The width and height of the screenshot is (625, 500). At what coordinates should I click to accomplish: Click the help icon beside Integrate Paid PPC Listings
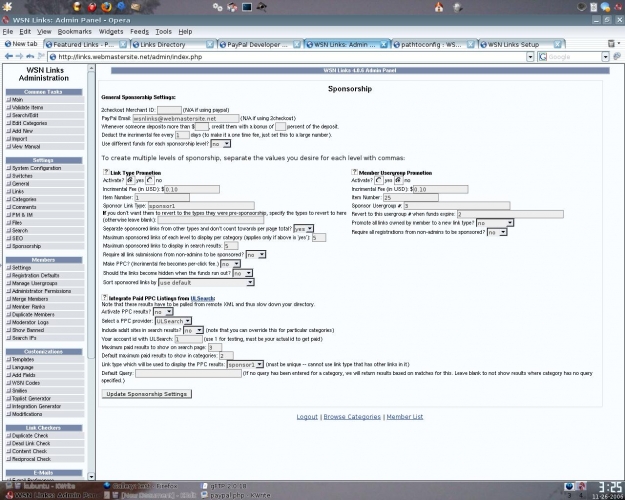(105, 298)
